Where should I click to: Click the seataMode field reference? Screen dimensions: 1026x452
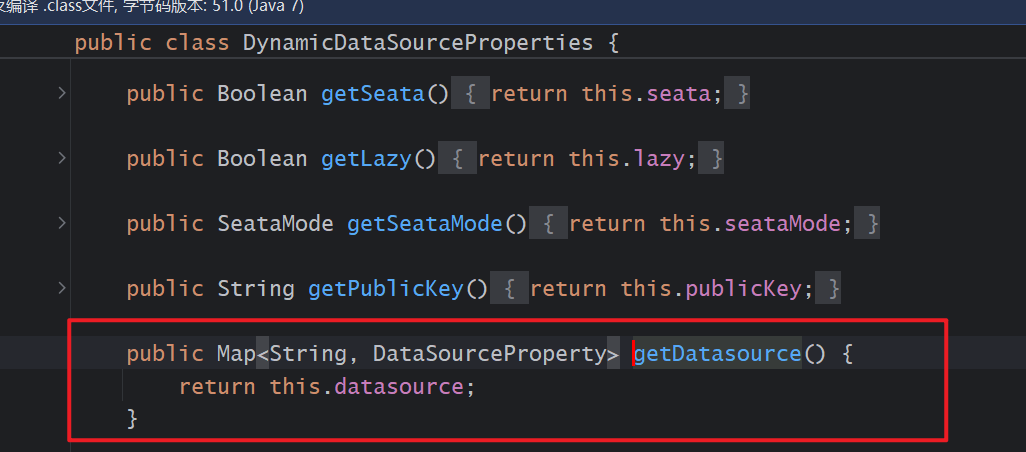pos(782,224)
